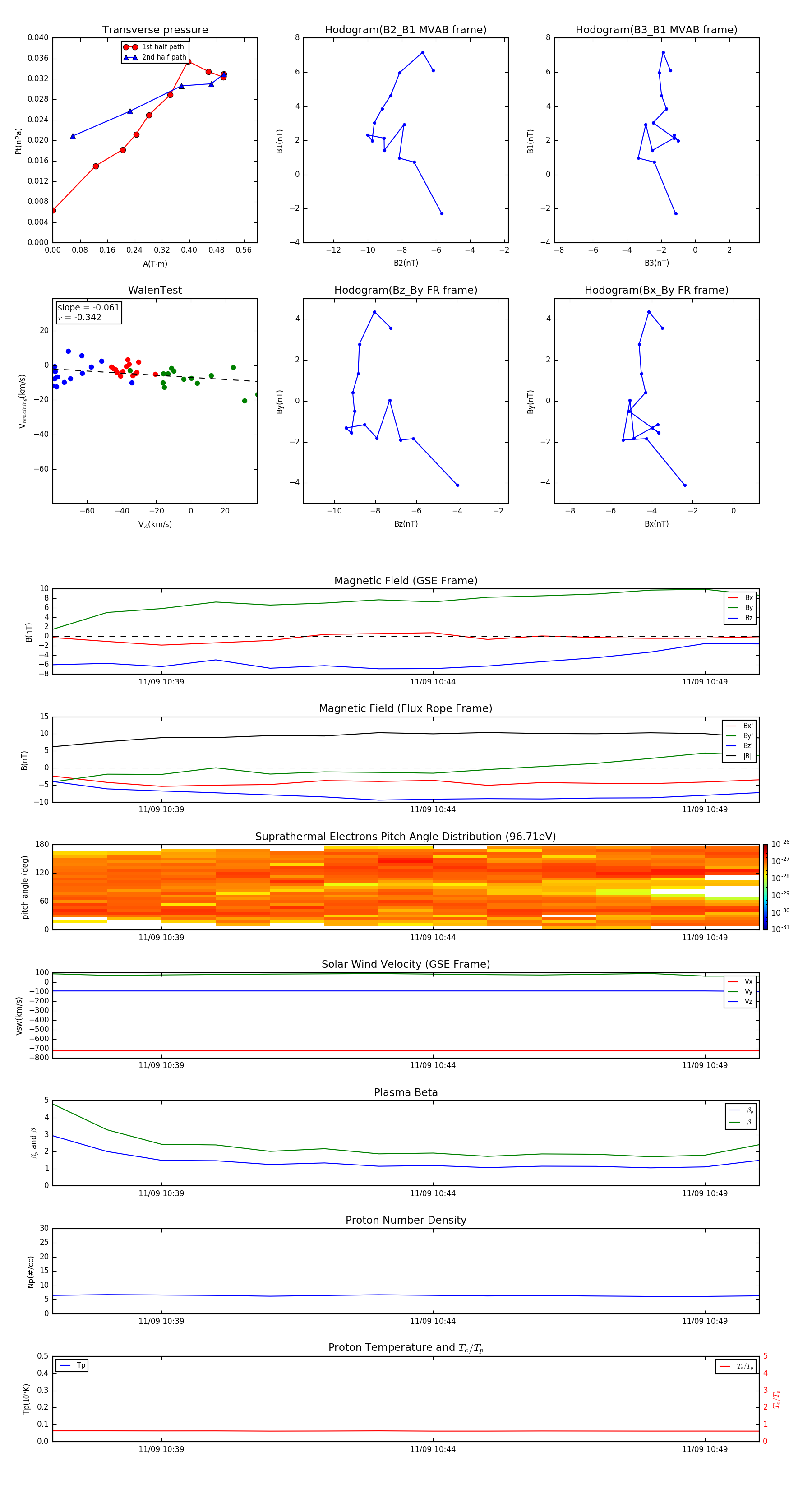Select the Vz entry in velocity legend

pos(740,1001)
